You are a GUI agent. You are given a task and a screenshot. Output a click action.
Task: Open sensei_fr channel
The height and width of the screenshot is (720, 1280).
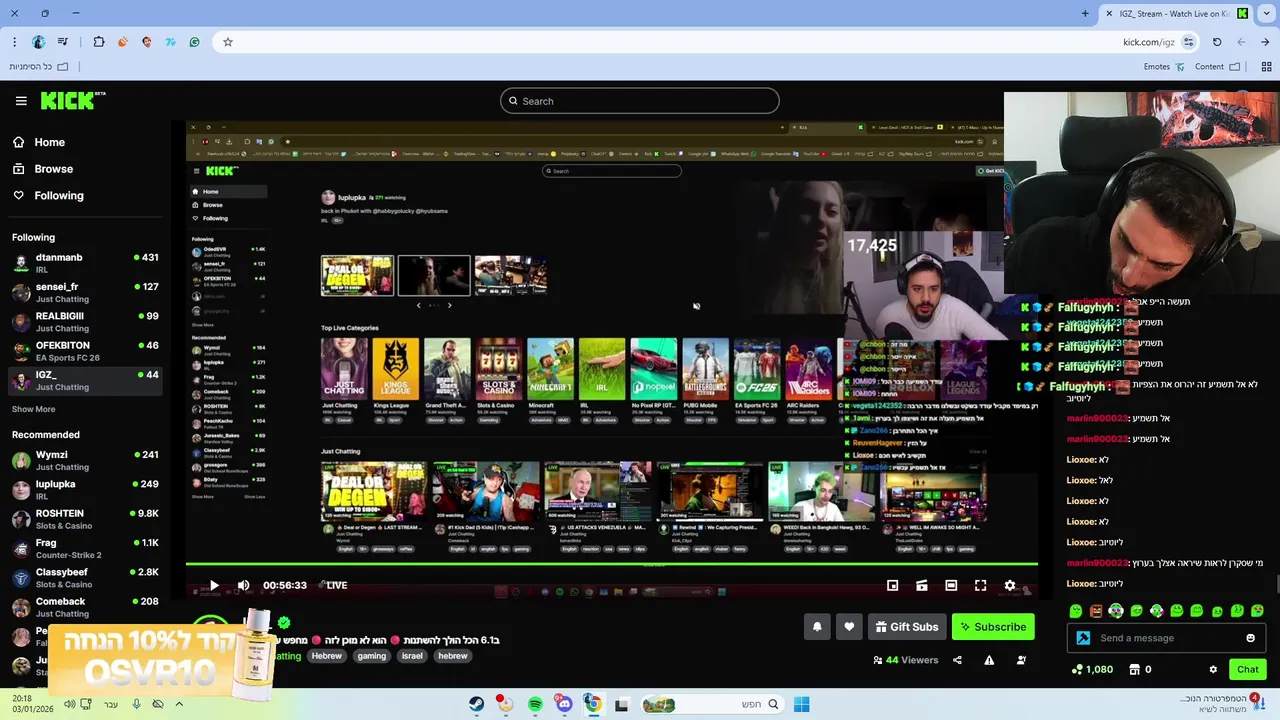coord(84,292)
